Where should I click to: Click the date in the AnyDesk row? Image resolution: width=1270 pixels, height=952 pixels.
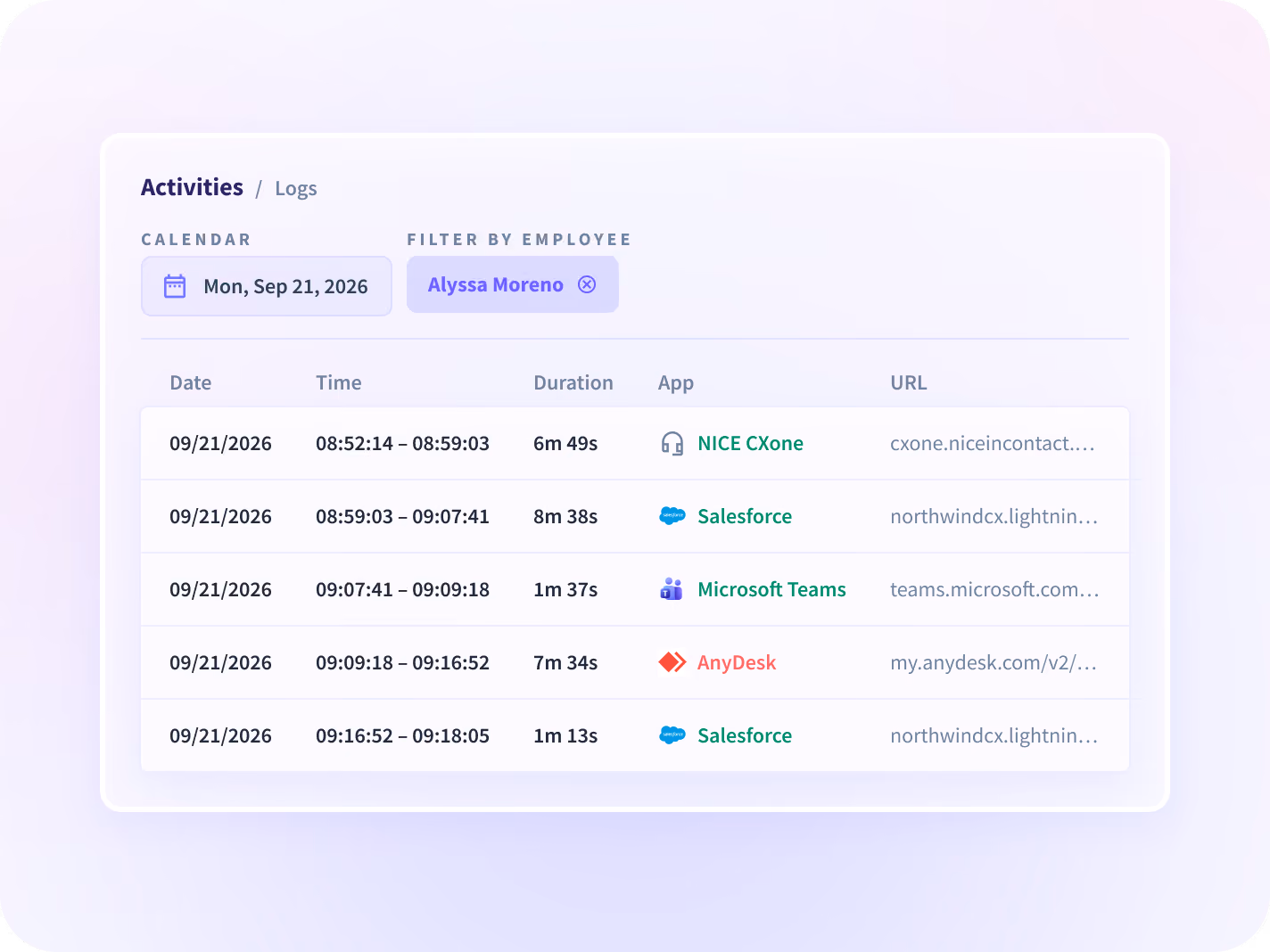coord(220,662)
